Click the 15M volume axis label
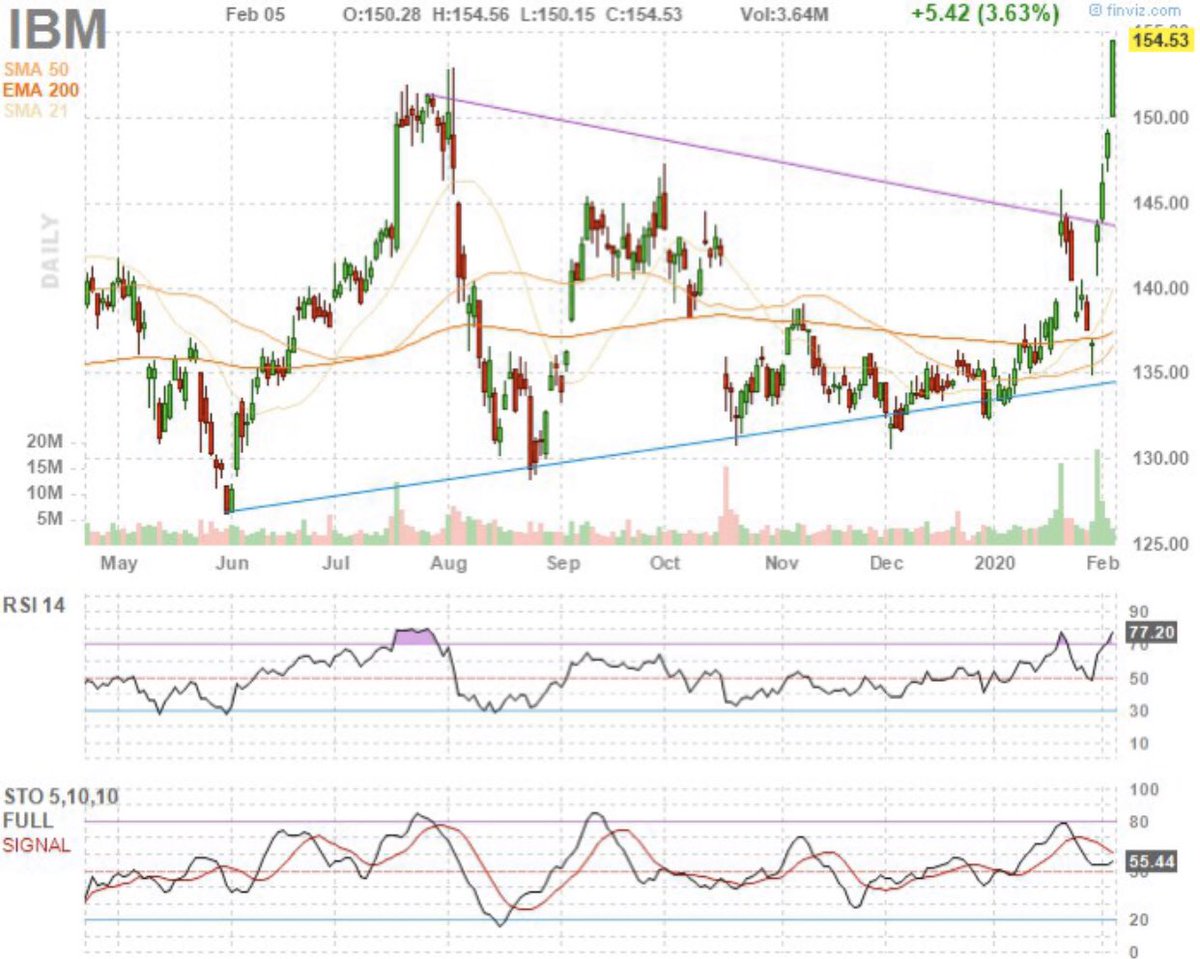 [44, 467]
